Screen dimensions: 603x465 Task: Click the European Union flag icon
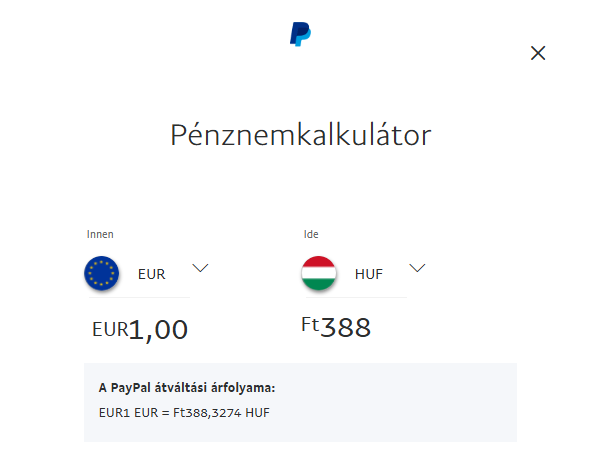click(x=102, y=273)
